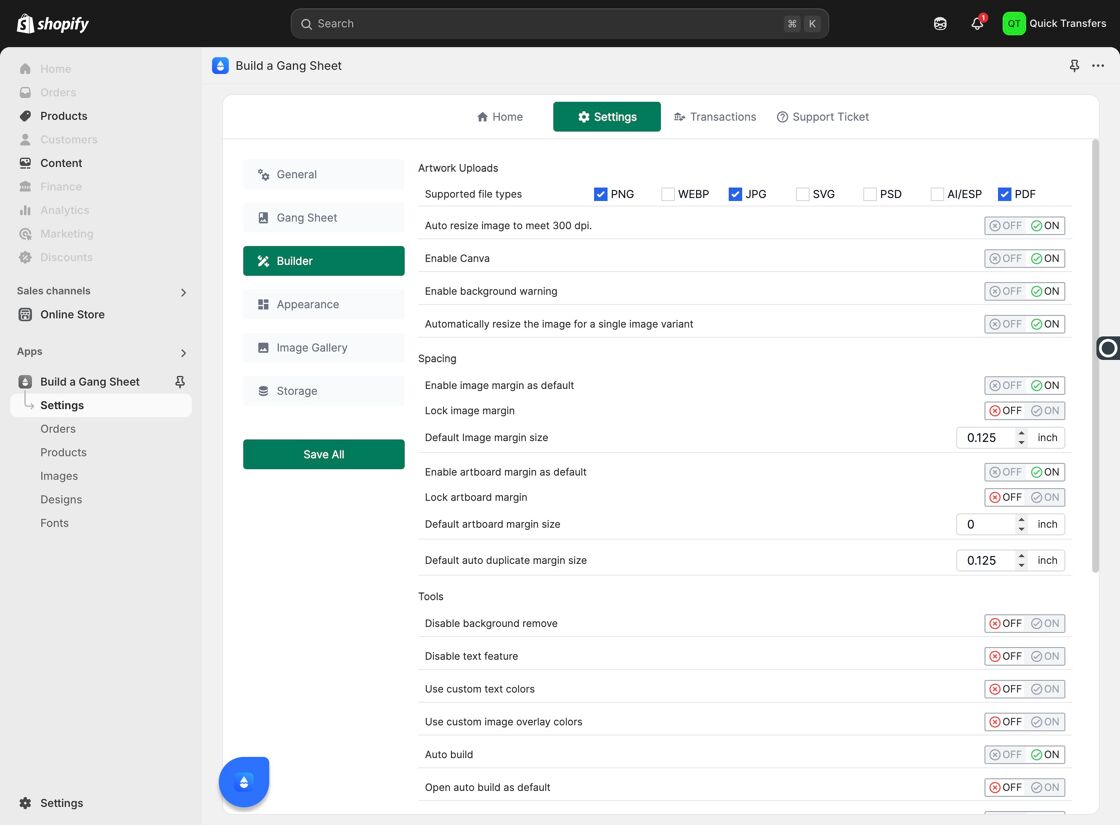The image size is (1120, 825).
Task: Click the Discounts badge icon
Action: click(25, 257)
